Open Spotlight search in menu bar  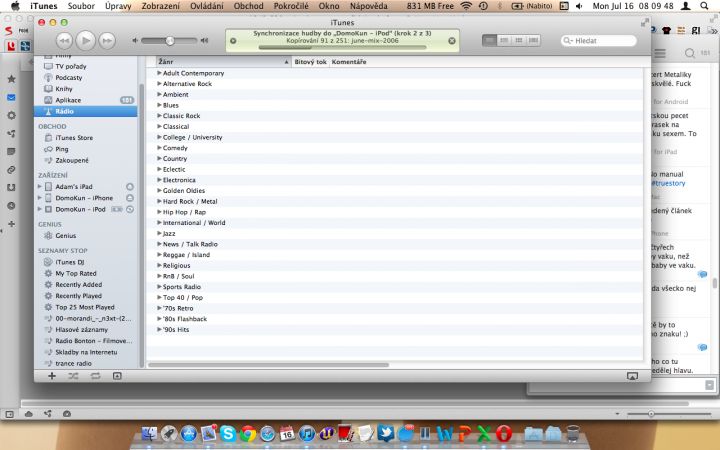click(x=704, y=6)
